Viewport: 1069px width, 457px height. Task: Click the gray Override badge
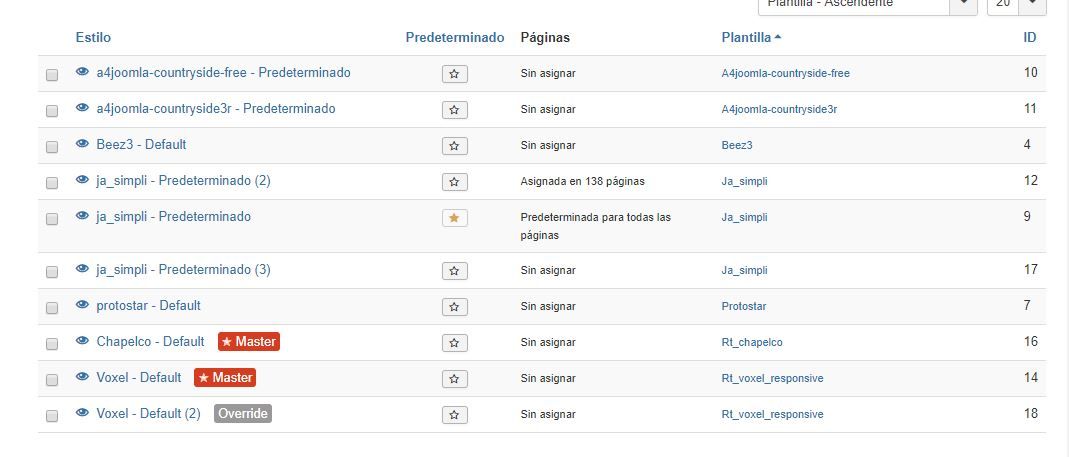coord(243,413)
